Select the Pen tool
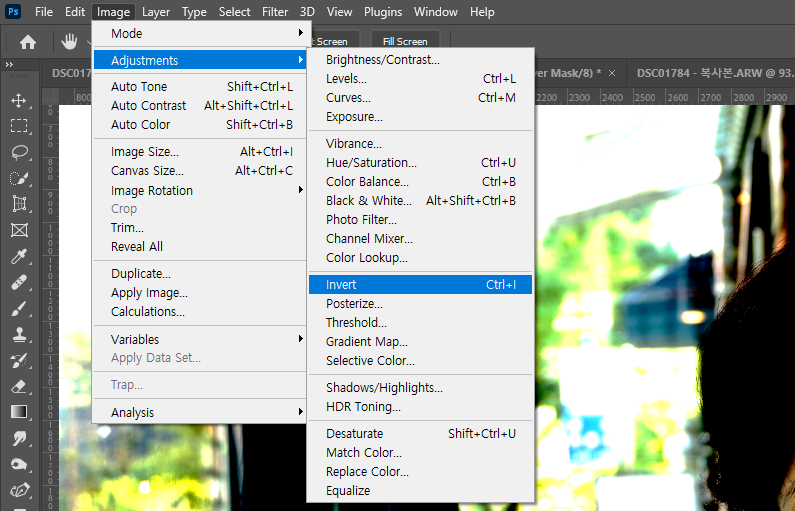Viewport: 795px width, 511px height. (x=19, y=490)
